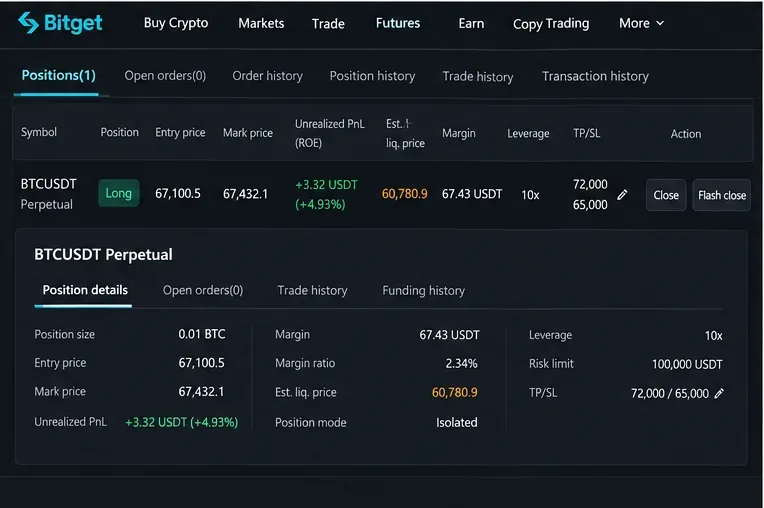Screen dimensions: 764x508
Task: Click the 67,432.1 mark price in row
Action: (246, 194)
